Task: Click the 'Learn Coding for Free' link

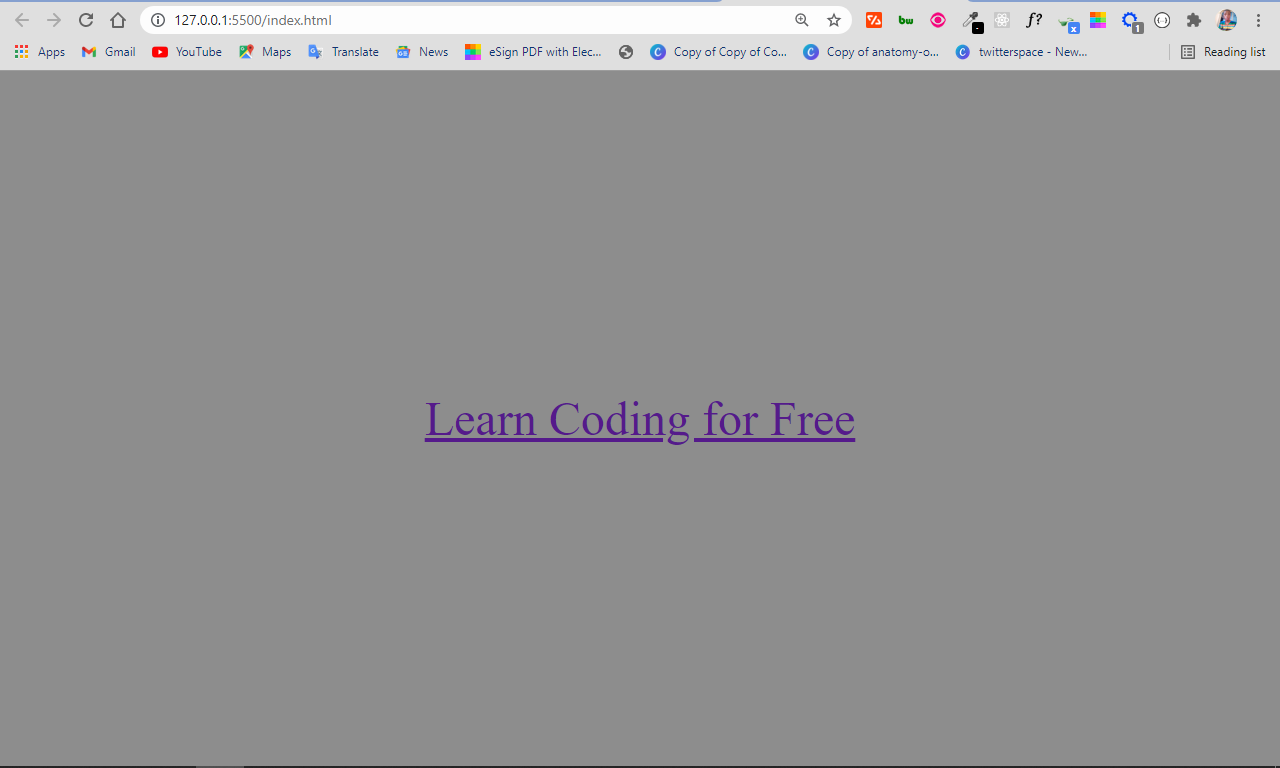Action: click(639, 419)
